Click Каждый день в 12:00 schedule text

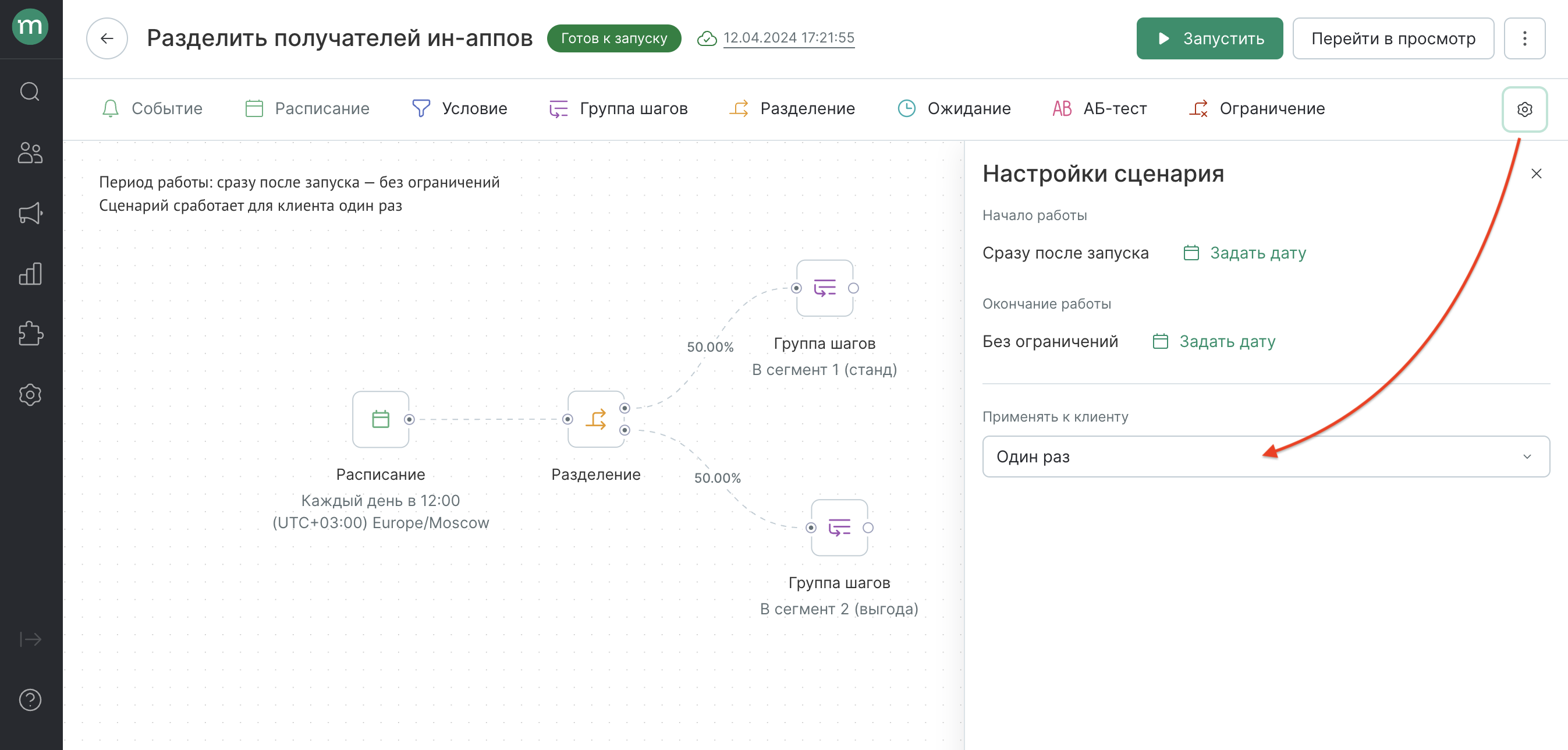[x=381, y=500]
